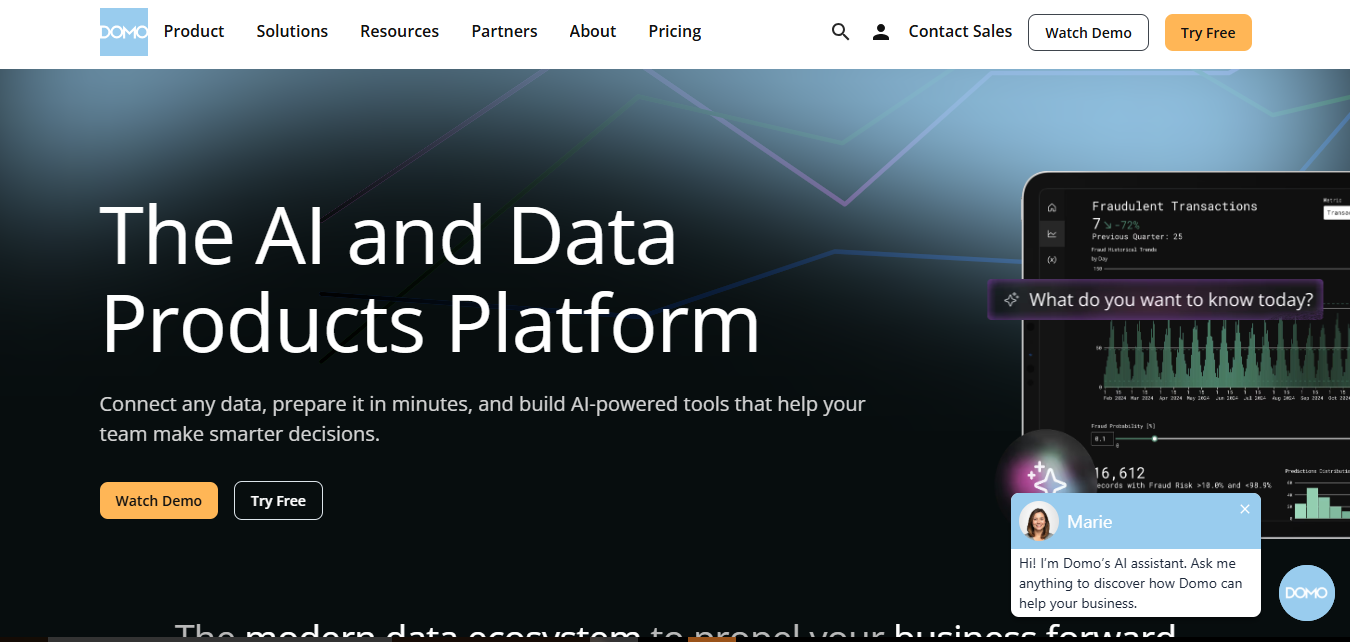Click the line chart icon in dashboard sidebar
The height and width of the screenshot is (642, 1350).
pyautogui.click(x=1051, y=234)
